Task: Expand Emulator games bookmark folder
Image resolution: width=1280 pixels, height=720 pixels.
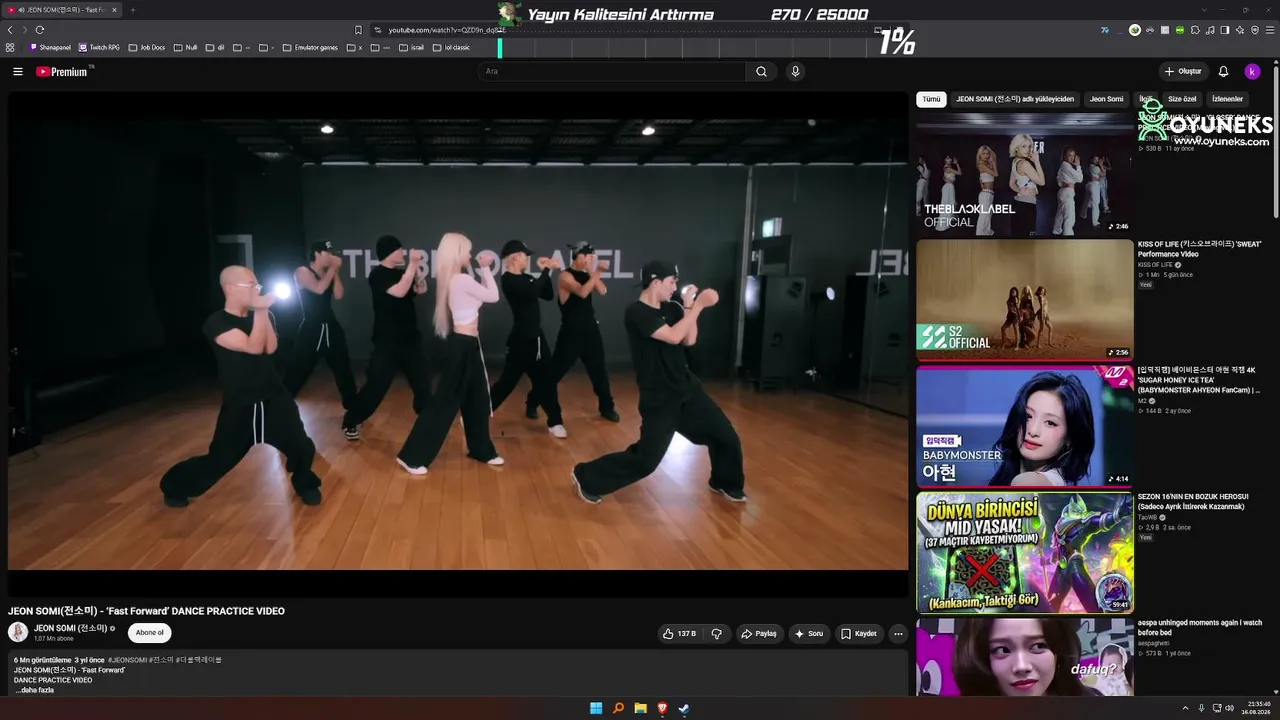Action: tap(311, 47)
